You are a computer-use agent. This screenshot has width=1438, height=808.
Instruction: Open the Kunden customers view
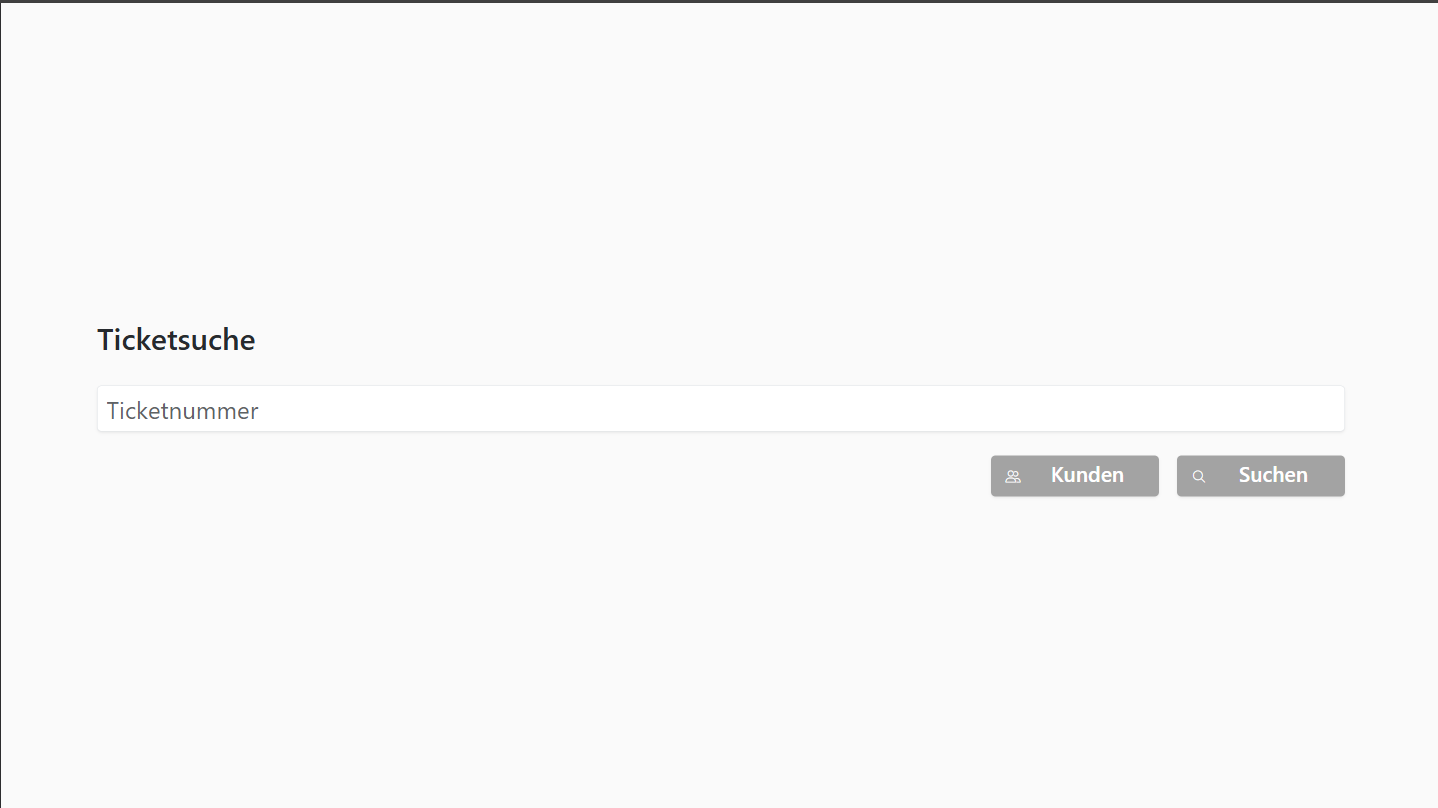1075,476
